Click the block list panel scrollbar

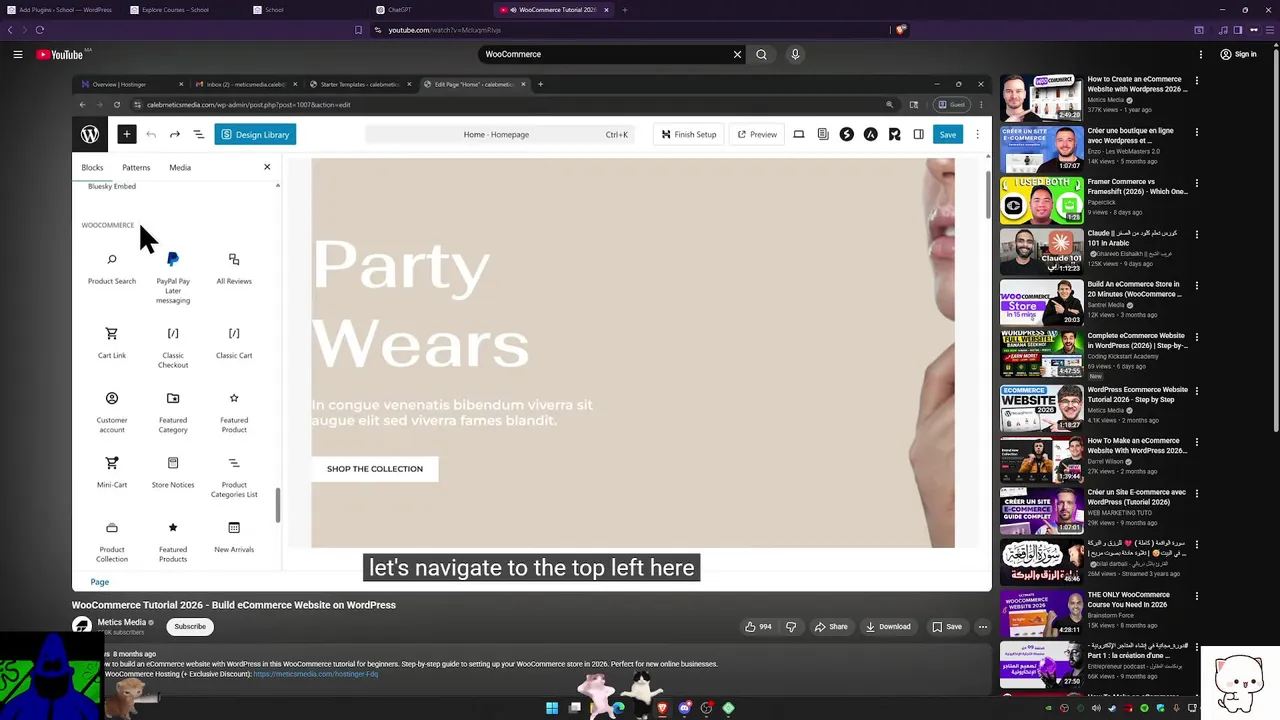tap(278, 505)
